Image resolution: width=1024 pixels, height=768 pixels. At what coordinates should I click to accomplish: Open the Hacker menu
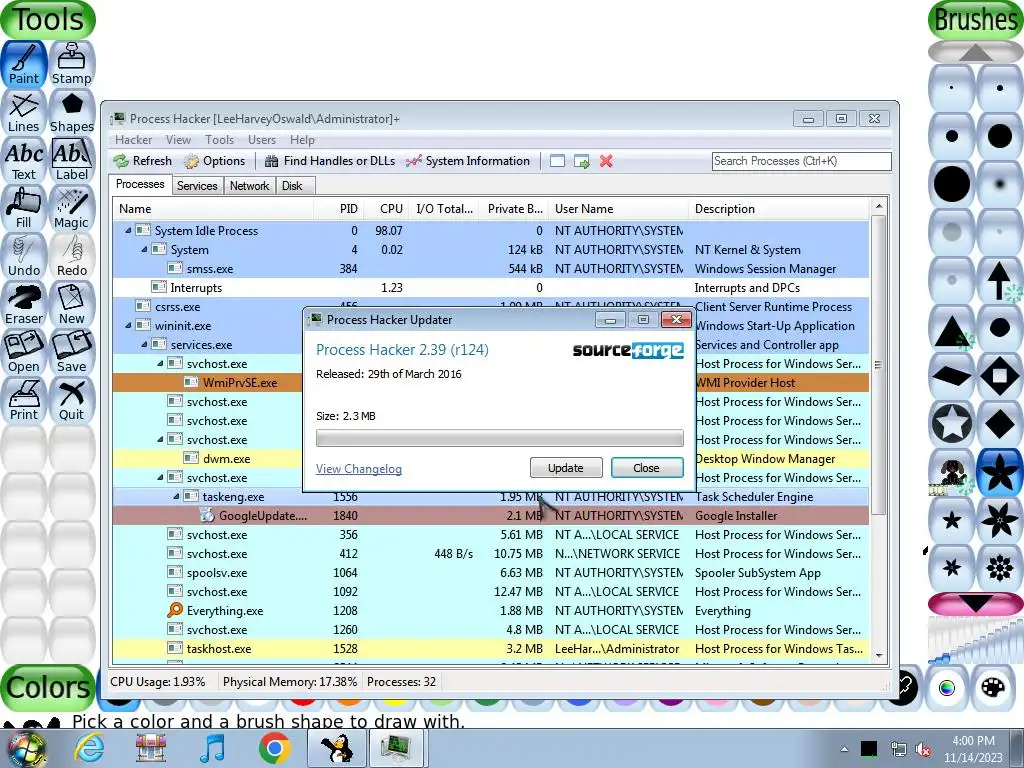133,140
